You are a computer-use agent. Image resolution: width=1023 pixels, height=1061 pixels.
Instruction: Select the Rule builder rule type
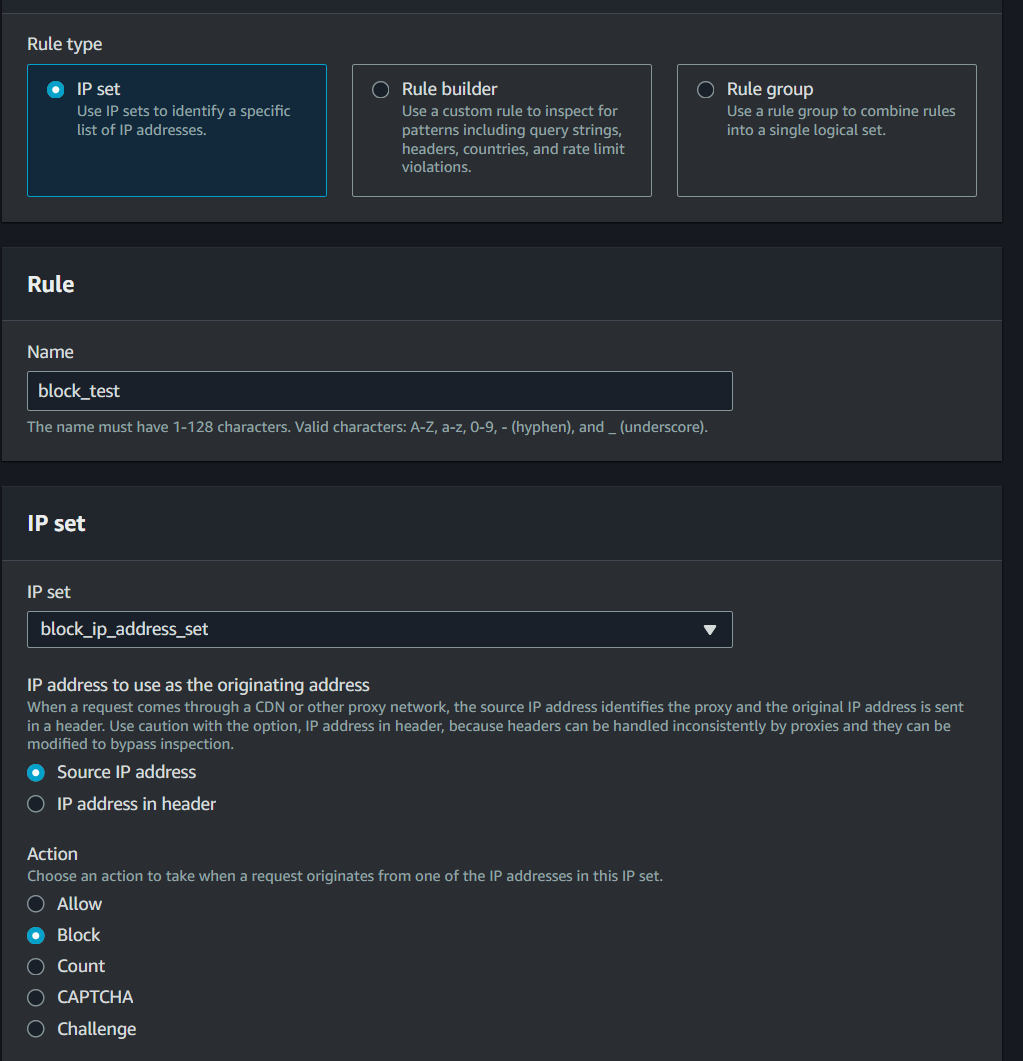pyautogui.click(x=381, y=89)
